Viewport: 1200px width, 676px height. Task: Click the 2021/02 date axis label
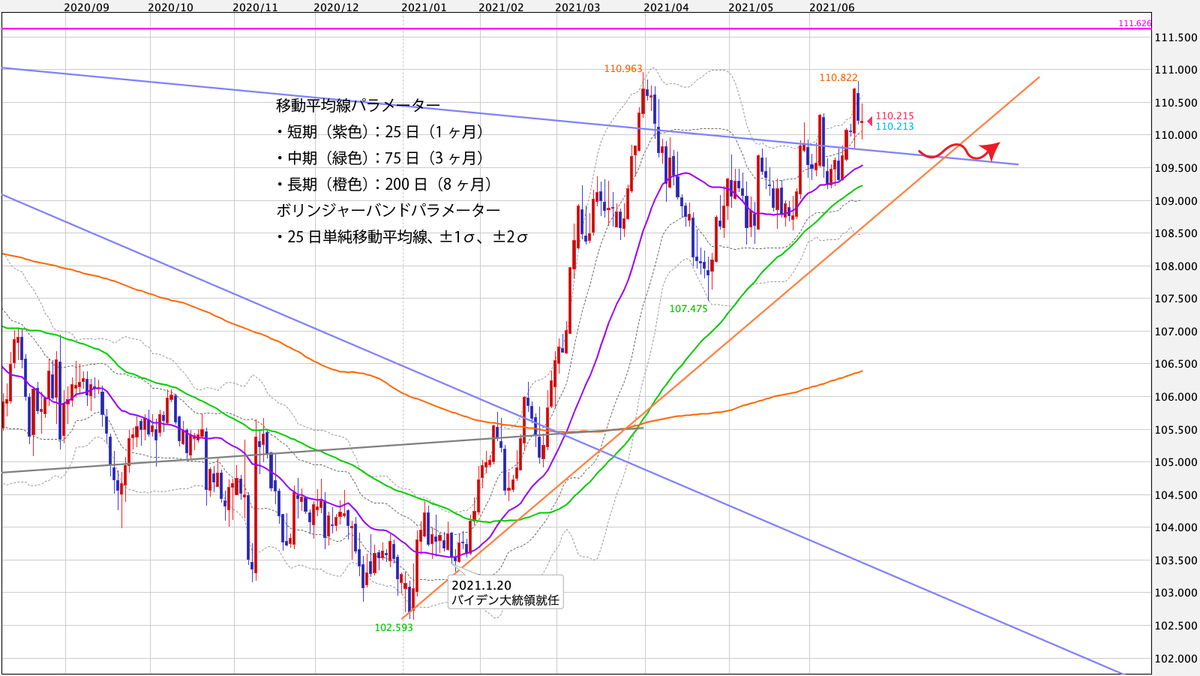point(501,7)
